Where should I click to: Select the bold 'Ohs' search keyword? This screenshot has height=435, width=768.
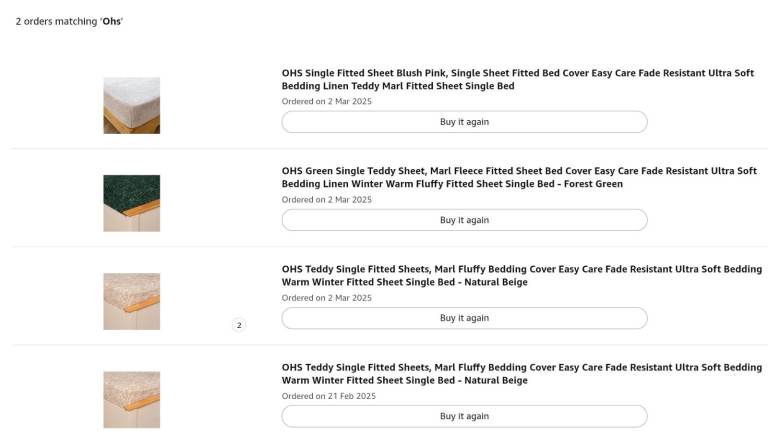[x=112, y=22]
